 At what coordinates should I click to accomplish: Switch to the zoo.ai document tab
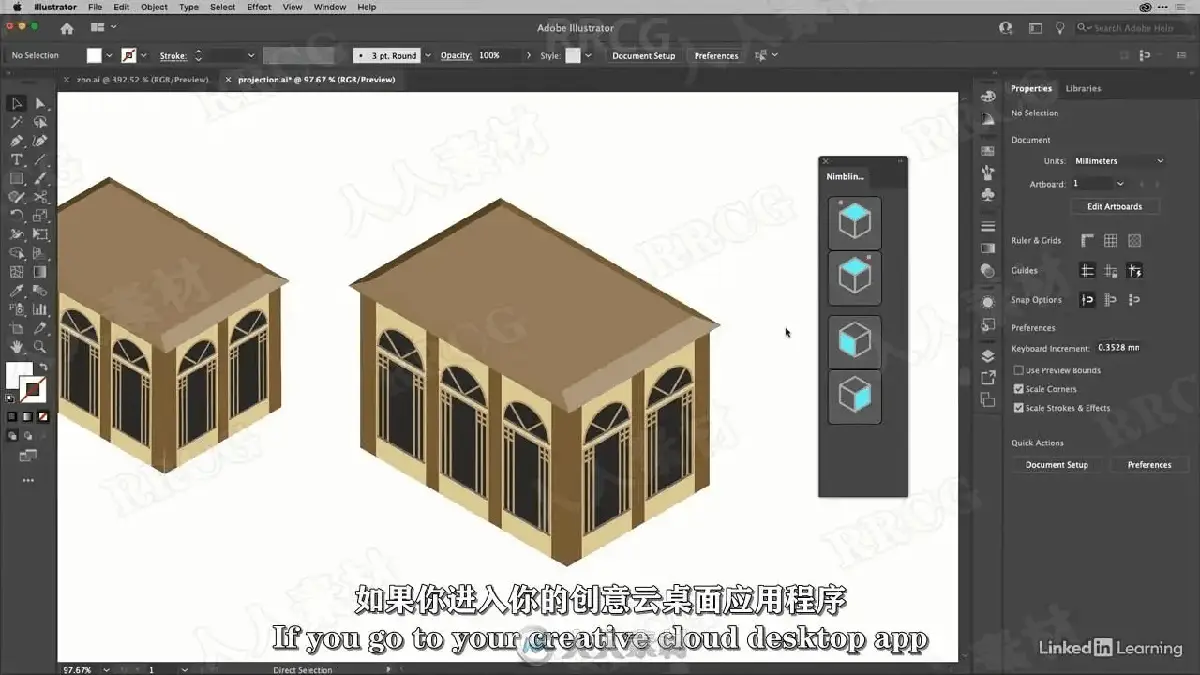coord(140,79)
